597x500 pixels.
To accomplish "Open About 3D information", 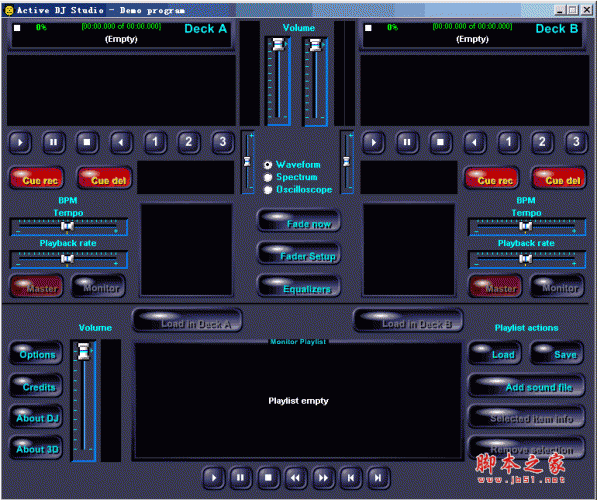I will point(36,447).
